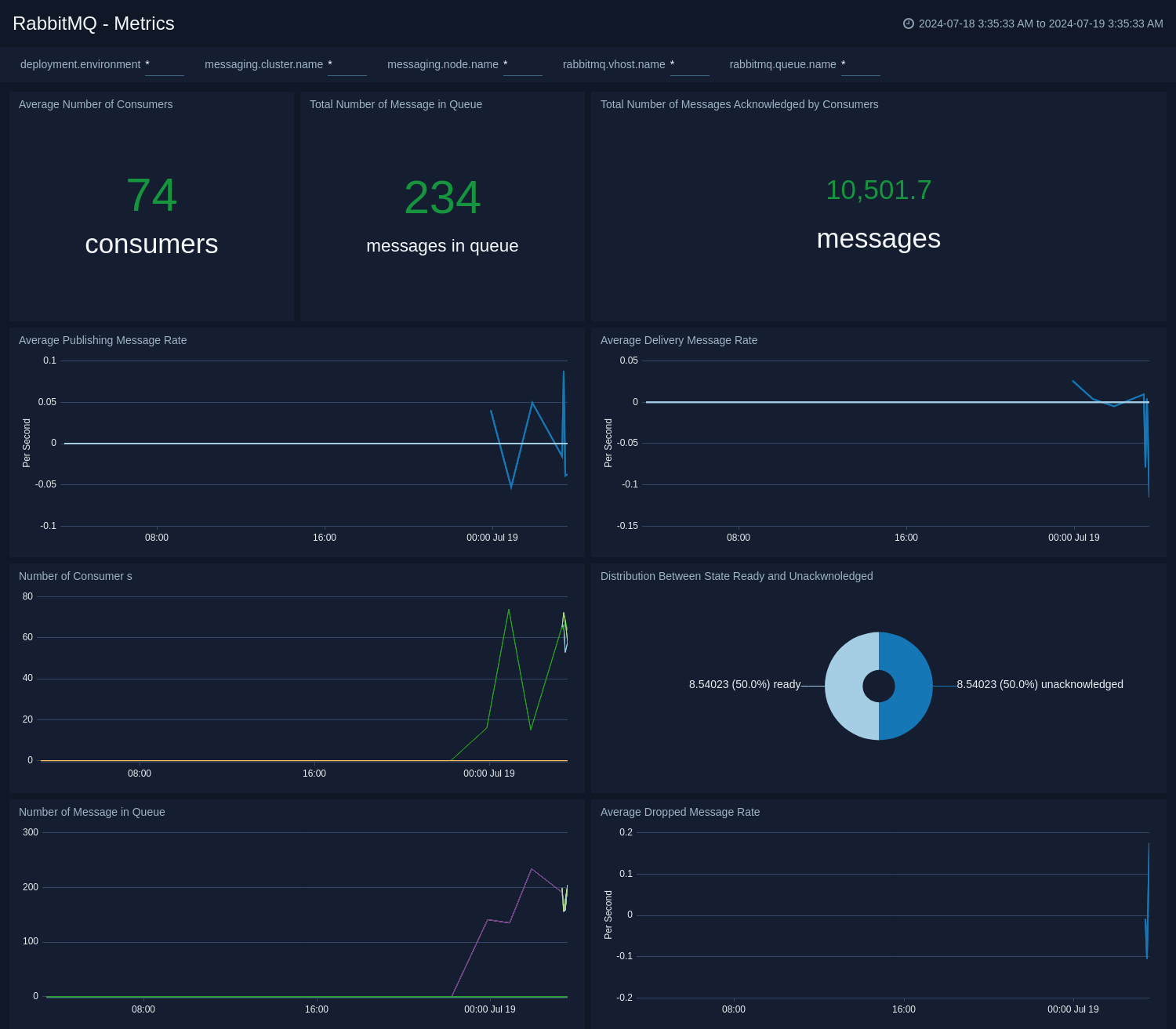Click the messaging.node.name filter label
The height and width of the screenshot is (1029, 1176).
[443, 64]
